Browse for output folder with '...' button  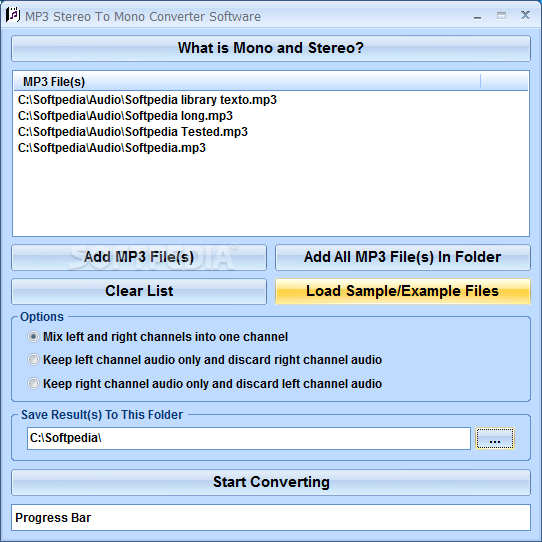click(x=495, y=438)
